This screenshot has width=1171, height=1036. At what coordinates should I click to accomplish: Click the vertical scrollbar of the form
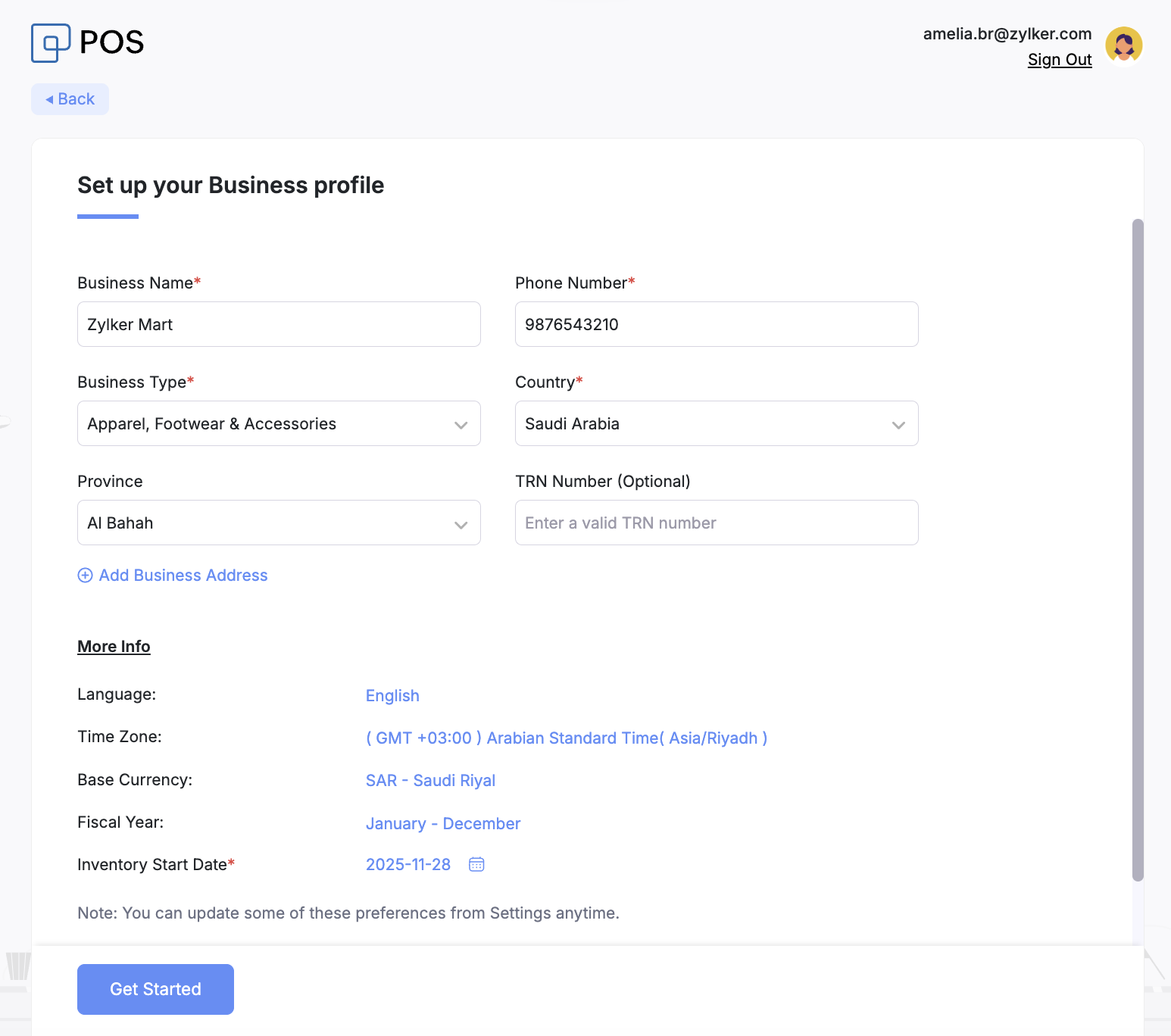(1137, 550)
